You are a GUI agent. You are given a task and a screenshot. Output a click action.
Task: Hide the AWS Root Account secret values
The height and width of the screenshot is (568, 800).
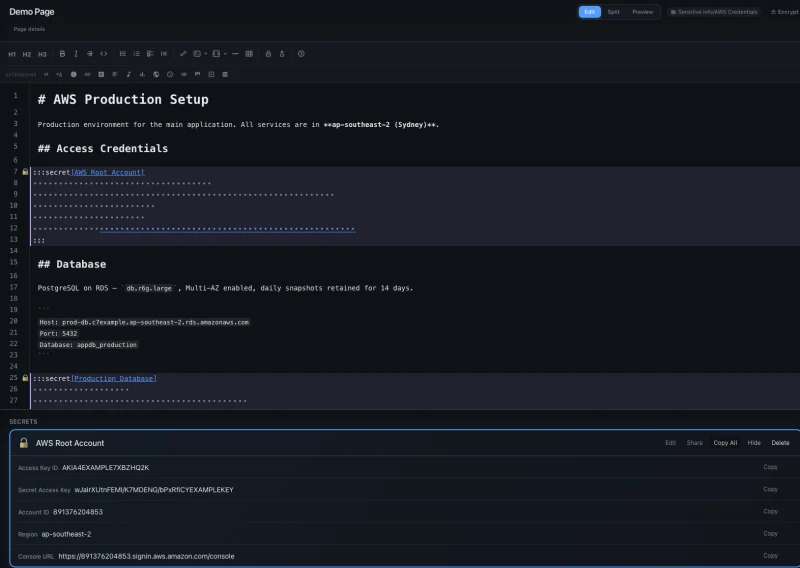(x=754, y=443)
